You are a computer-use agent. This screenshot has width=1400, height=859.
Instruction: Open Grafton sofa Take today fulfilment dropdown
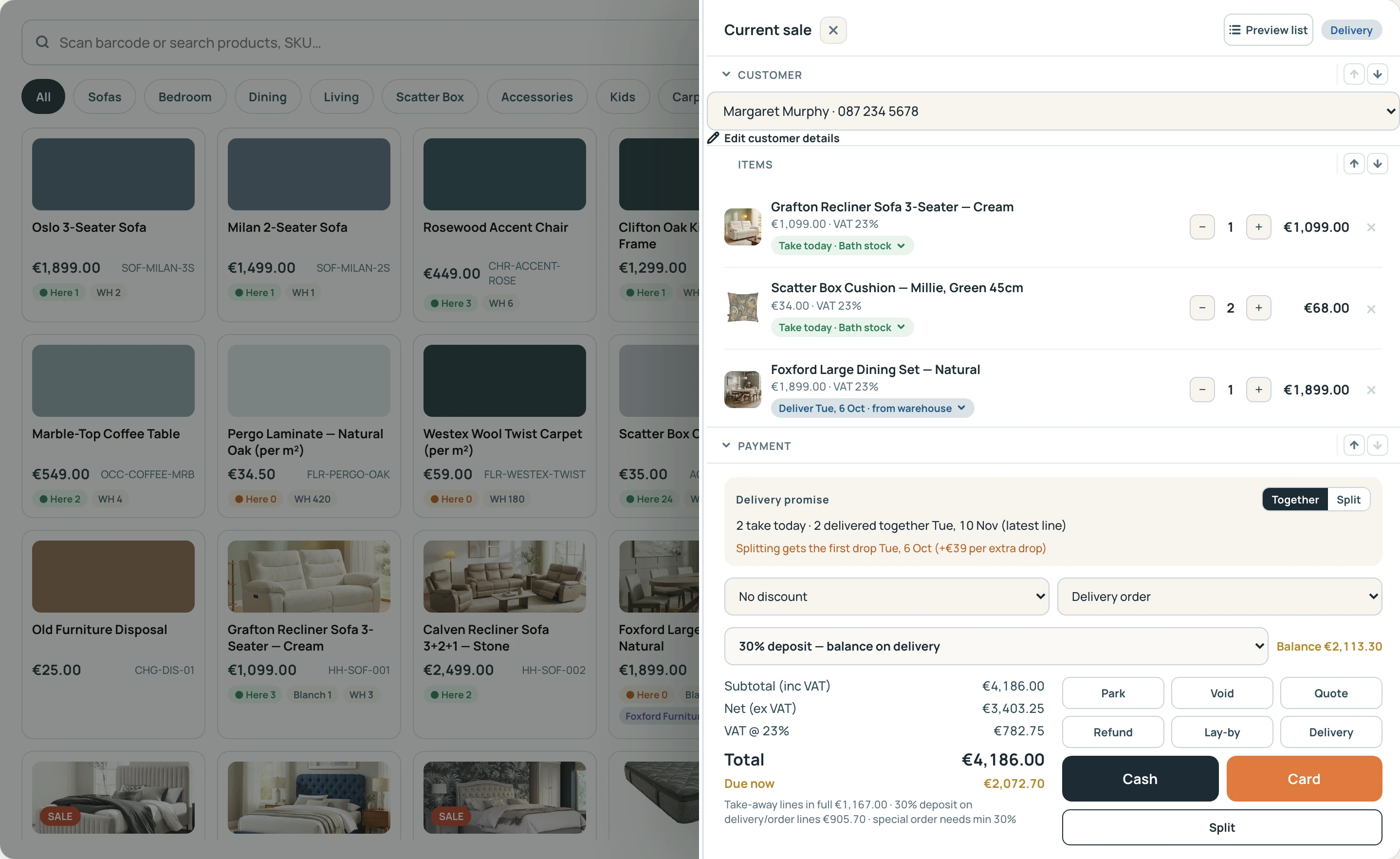tap(842, 245)
